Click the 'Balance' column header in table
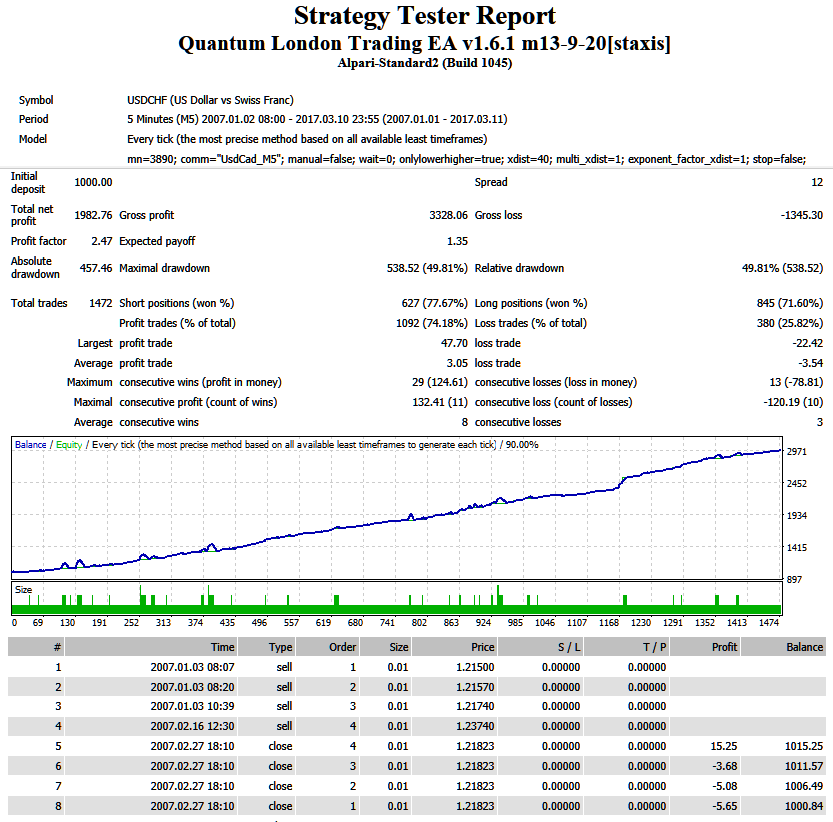This screenshot has width=833, height=822. [x=783, y=647]
